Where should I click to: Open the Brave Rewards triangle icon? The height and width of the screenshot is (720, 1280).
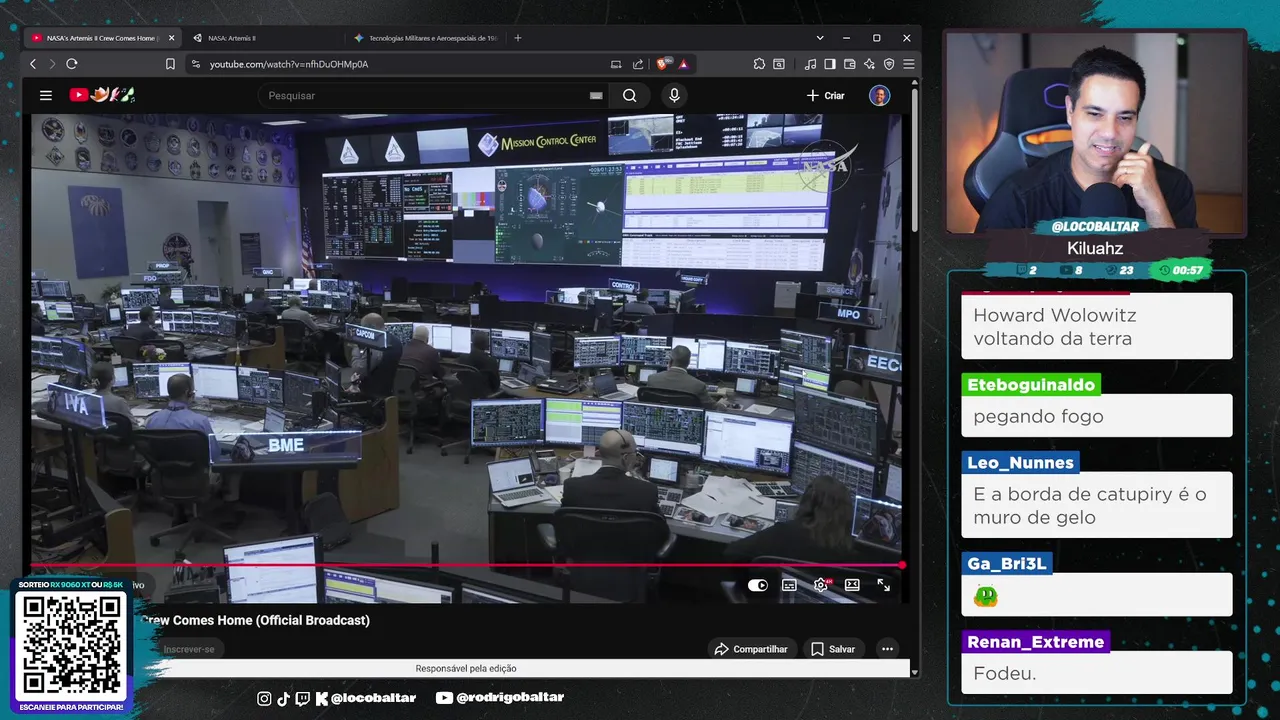point(684,64)
